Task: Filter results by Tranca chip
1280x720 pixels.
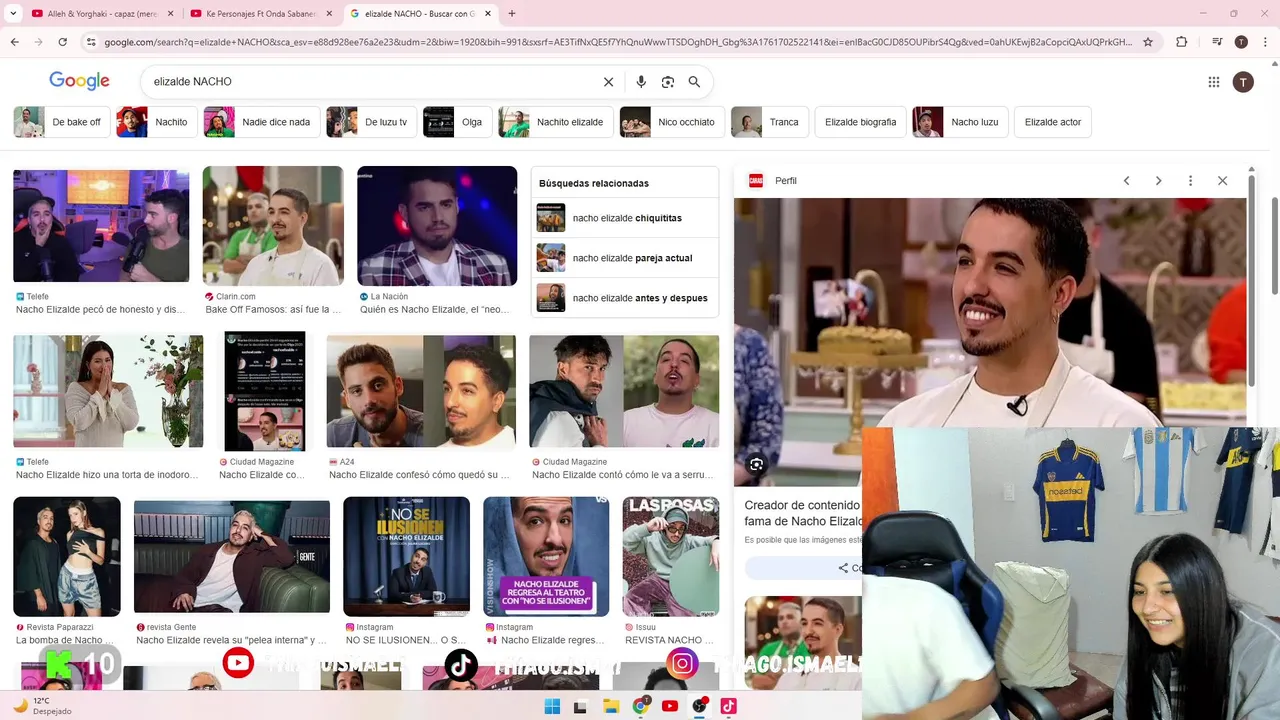Action: tap(770, 122)
